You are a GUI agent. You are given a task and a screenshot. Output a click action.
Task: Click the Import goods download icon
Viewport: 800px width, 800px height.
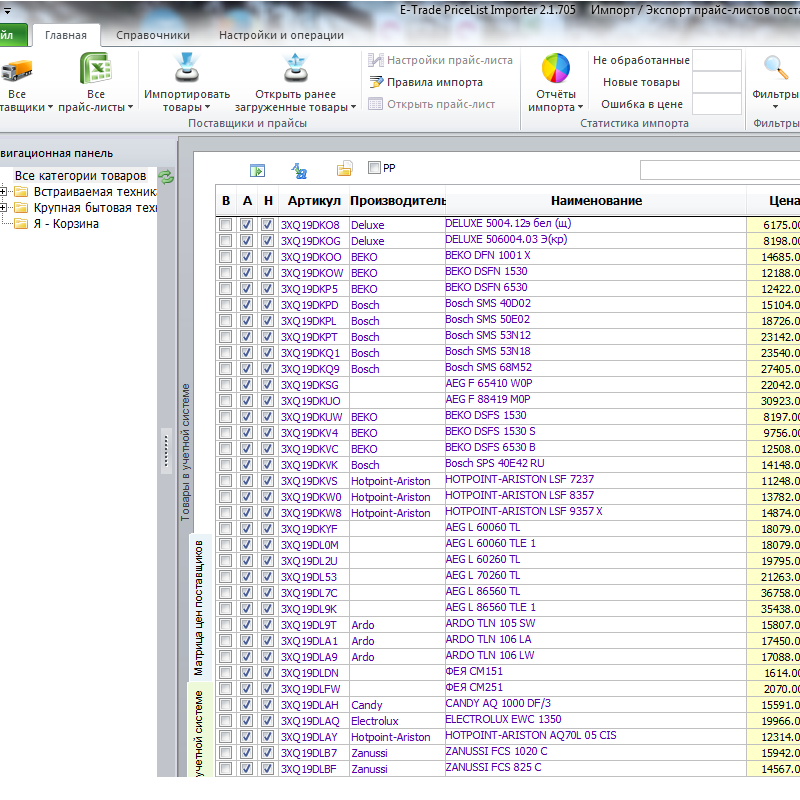click(x=187, y=68)
